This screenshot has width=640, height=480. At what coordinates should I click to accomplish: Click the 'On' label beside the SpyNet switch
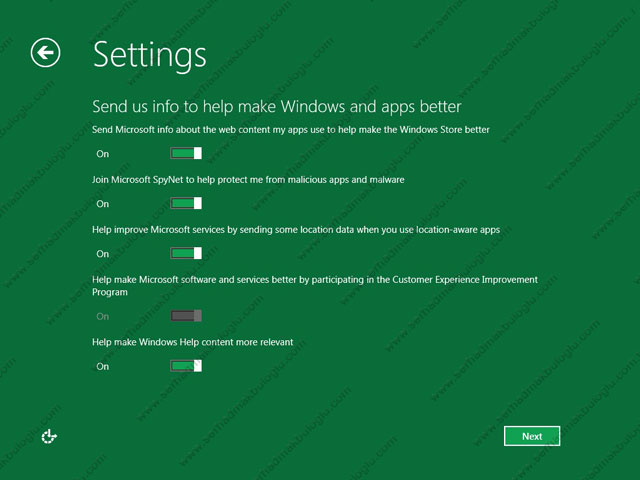point(102,204)
